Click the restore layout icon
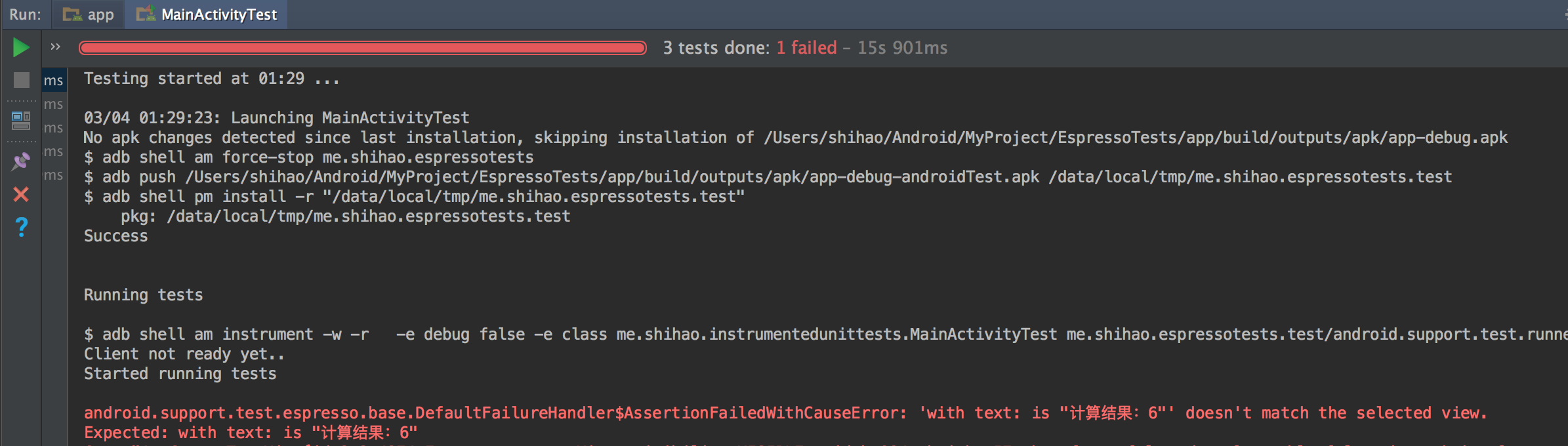The image size is (1568, 446). [21, 120]
